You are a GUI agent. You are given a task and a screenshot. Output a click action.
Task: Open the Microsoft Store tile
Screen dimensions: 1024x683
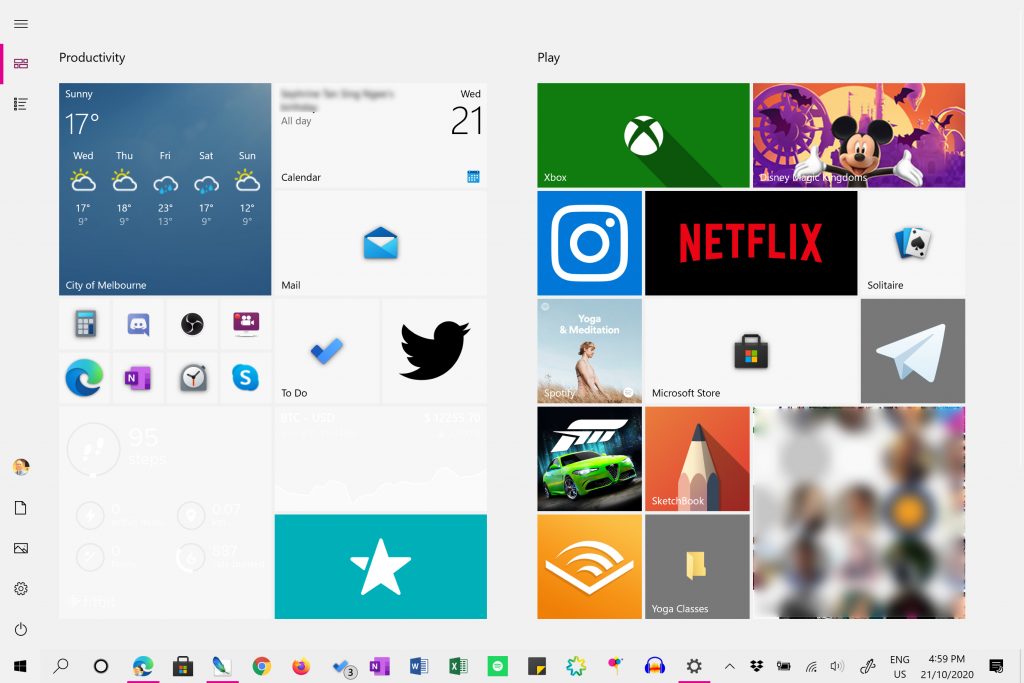pos(751,351)
